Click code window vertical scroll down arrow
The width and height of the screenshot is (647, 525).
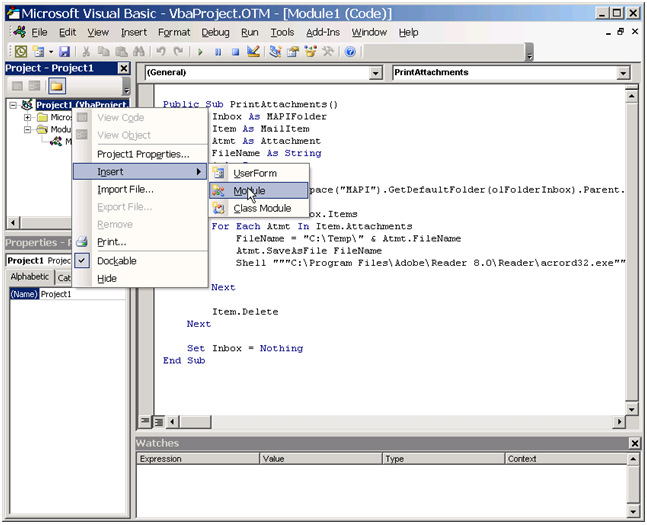tap(632, 409)
